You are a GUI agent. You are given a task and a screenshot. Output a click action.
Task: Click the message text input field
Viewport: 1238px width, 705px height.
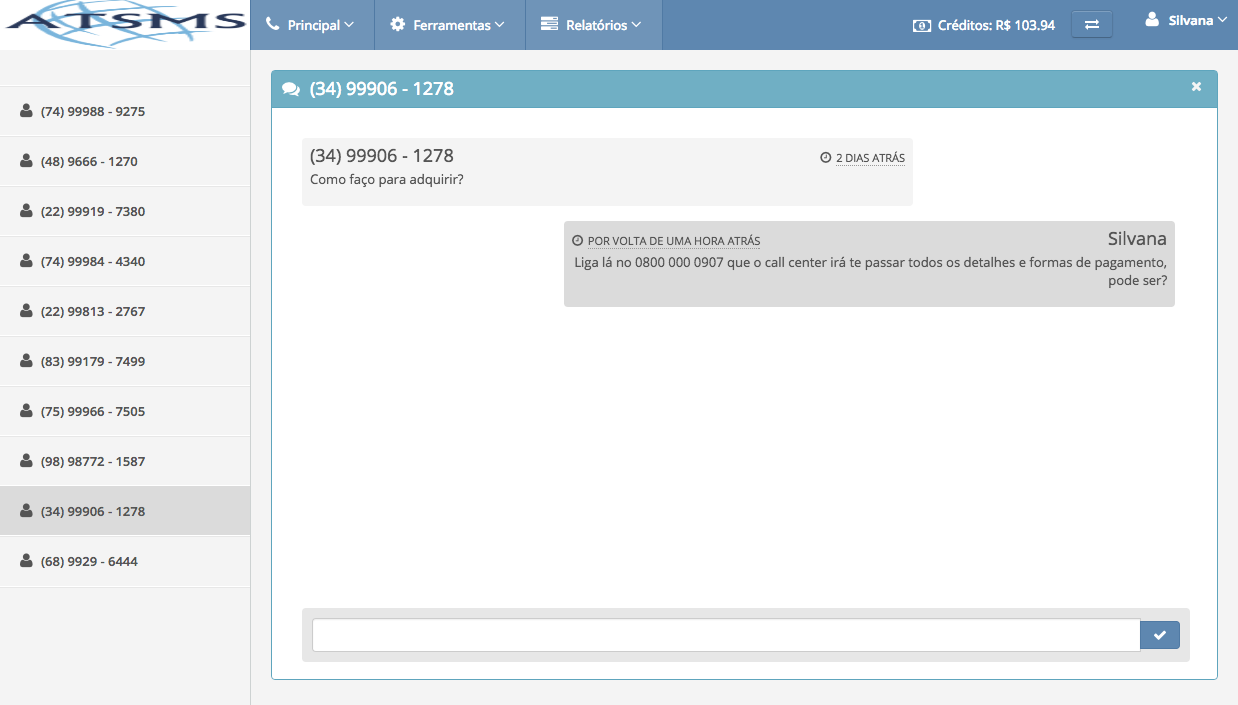(x=725, y=635)
